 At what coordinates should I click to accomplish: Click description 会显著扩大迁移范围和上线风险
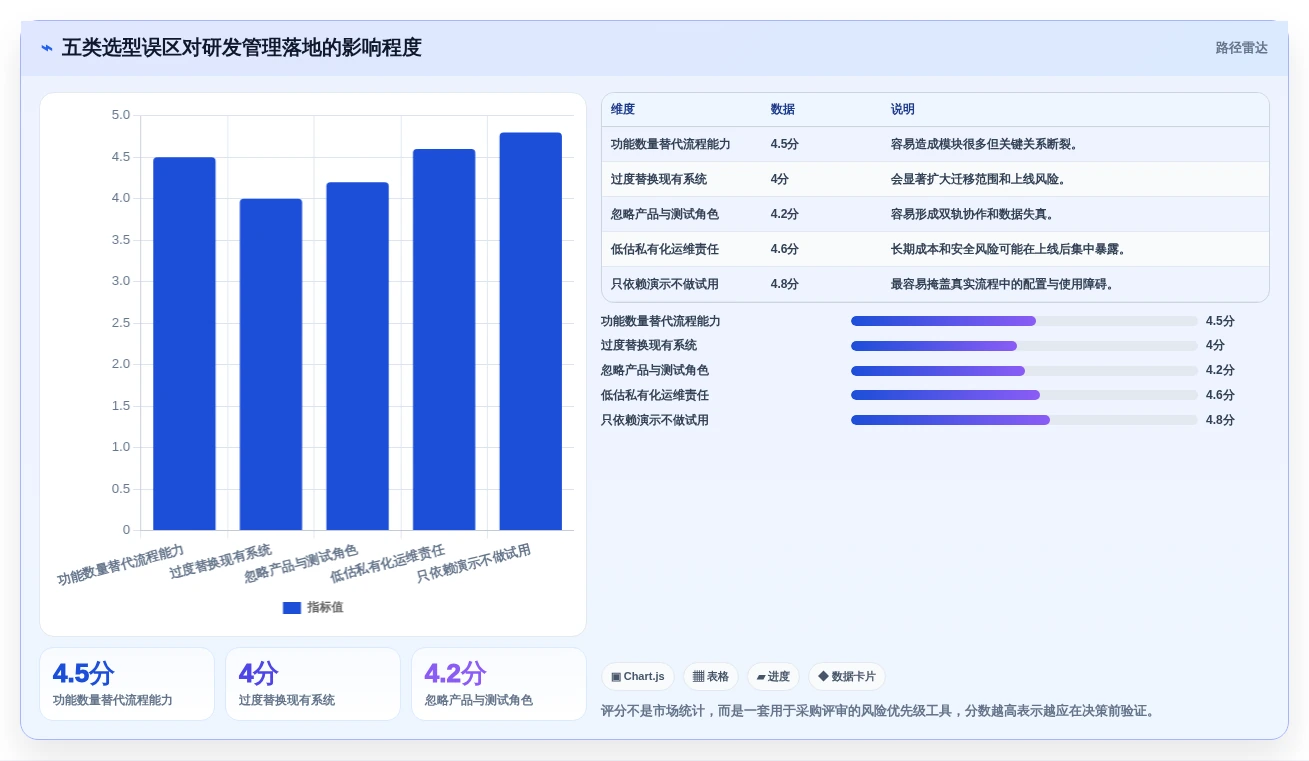point(980,179)
